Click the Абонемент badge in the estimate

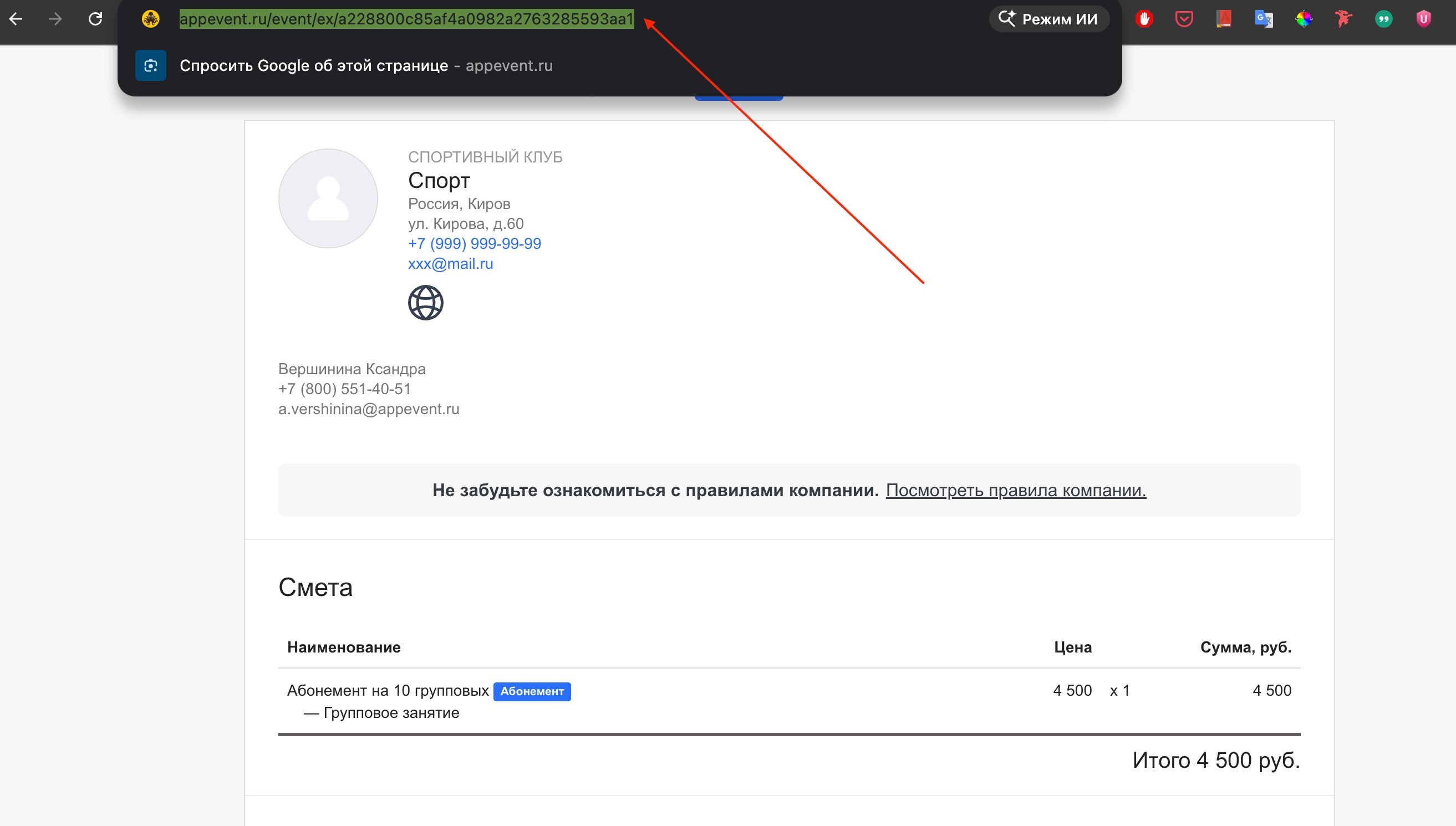[x=532, y=691]
